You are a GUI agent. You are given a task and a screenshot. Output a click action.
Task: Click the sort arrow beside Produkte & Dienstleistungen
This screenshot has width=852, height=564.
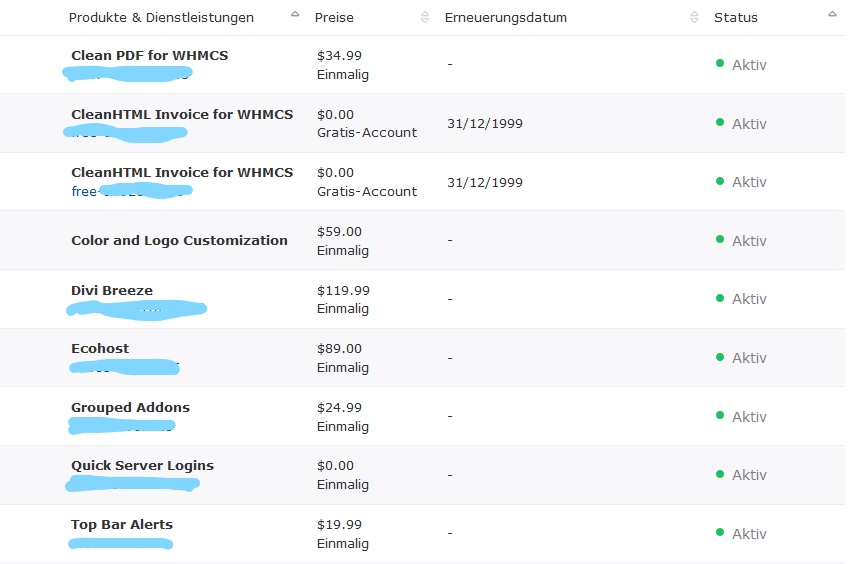[x=294, y=15]
